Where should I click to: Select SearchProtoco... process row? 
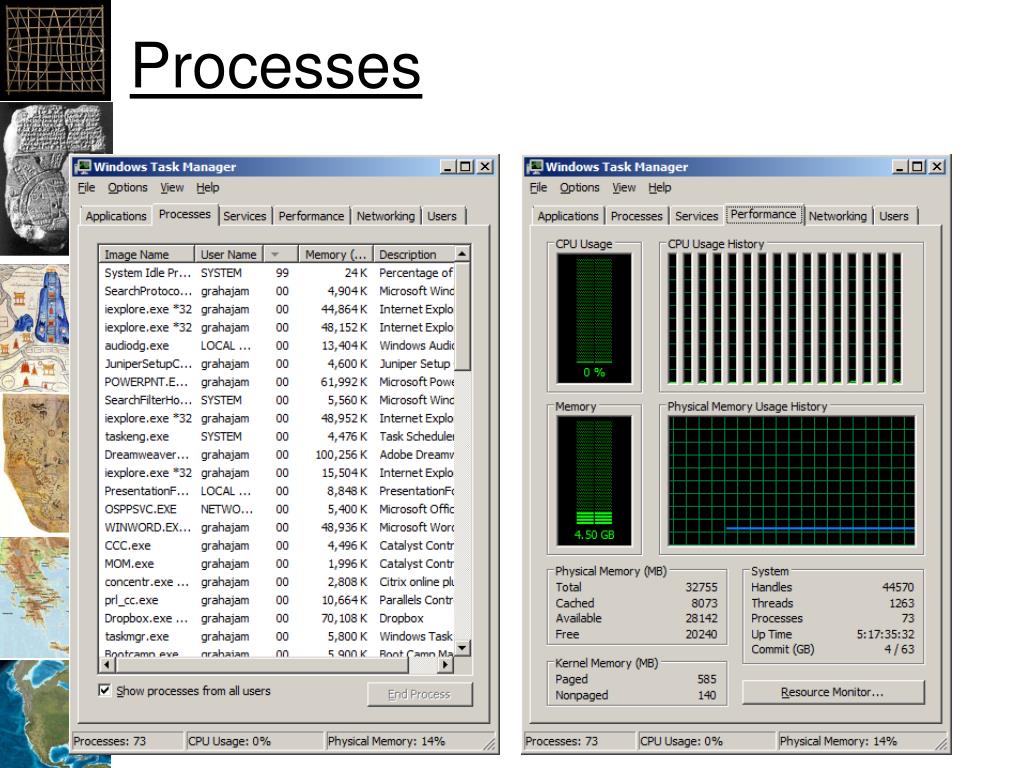(277, 291)
